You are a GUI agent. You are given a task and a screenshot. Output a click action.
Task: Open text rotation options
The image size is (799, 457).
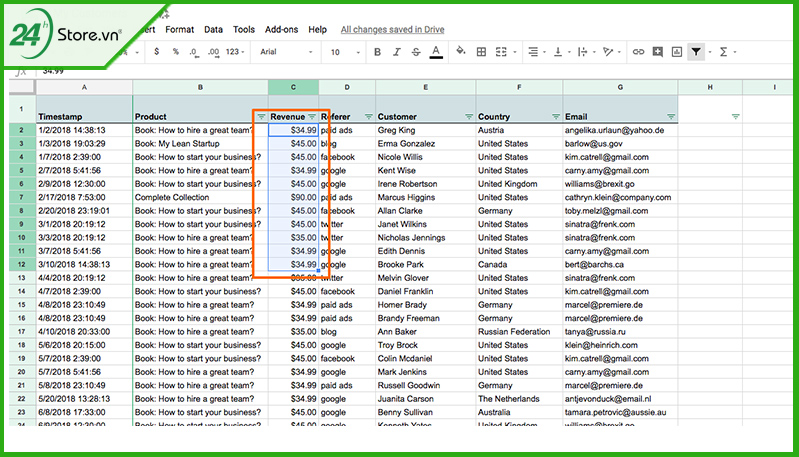(x=610, y=52)
